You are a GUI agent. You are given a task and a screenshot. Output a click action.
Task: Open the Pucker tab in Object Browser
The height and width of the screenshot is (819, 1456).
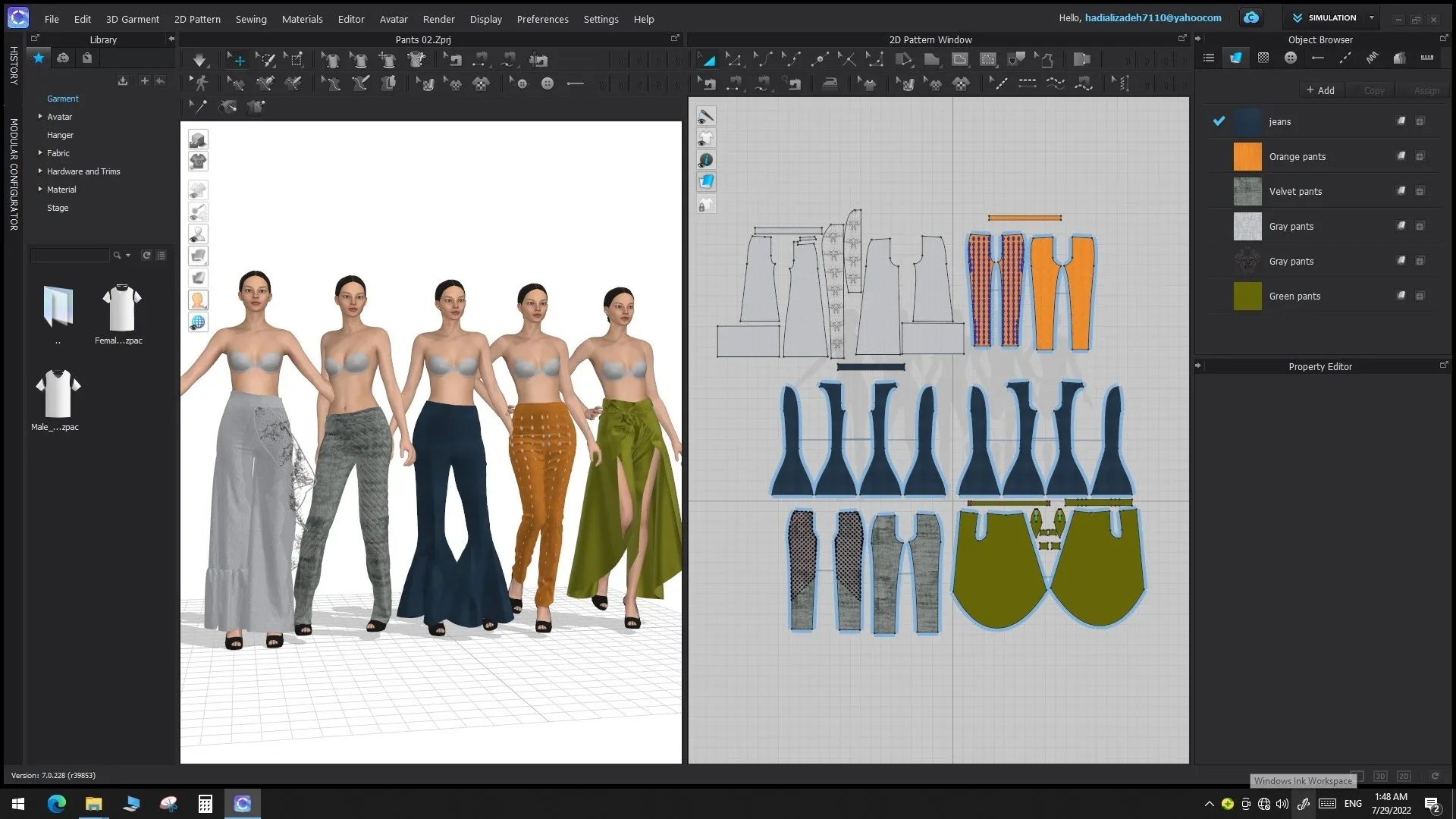[1373, 58]
